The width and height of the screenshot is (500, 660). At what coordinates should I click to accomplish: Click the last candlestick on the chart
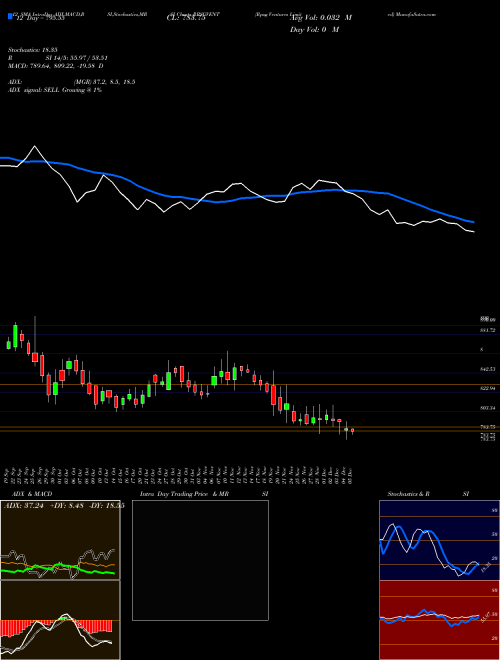353,431
